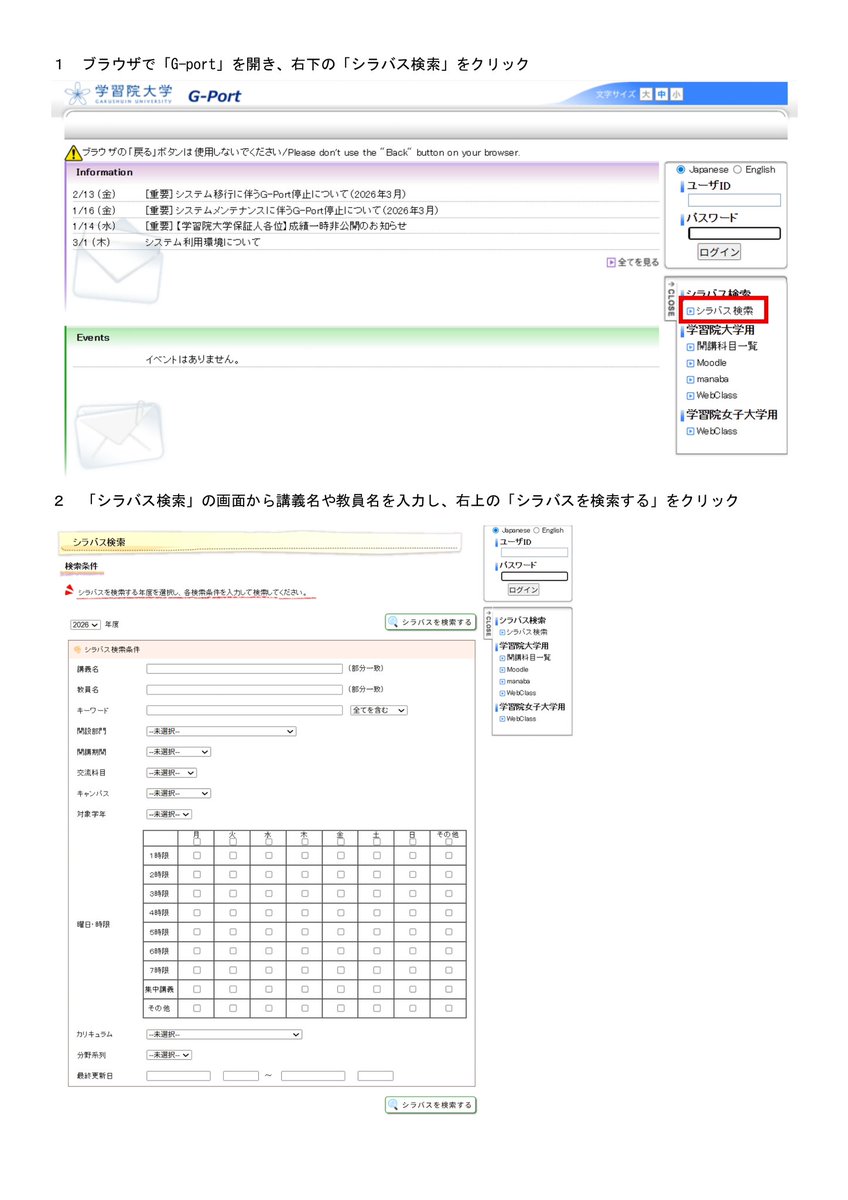848x1200 pixels.
Task: Open manaba link in G-Port top page sidebar
Action: pyautogui.click(x=712, y=379)
